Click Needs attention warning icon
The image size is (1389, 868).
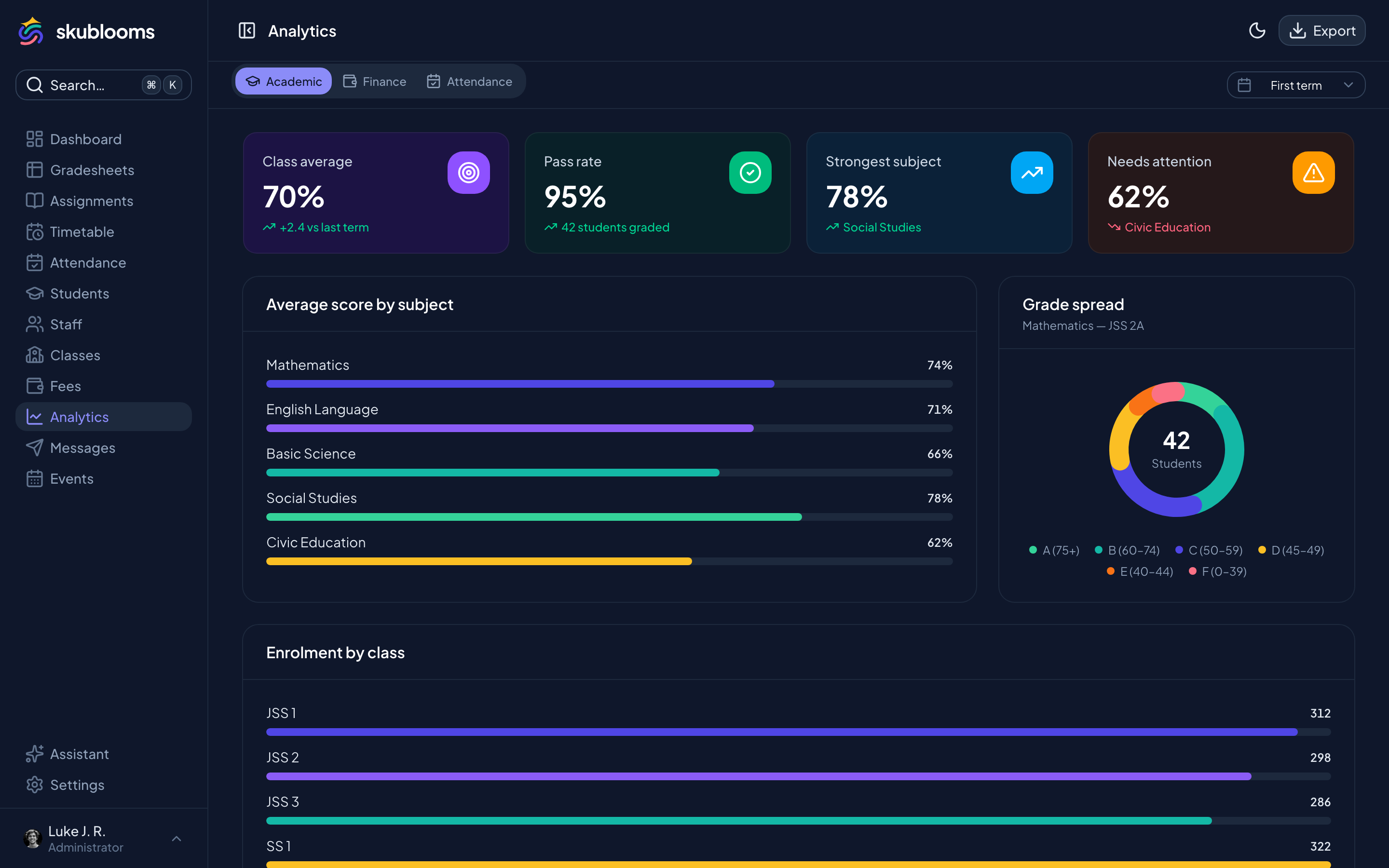1313,173
